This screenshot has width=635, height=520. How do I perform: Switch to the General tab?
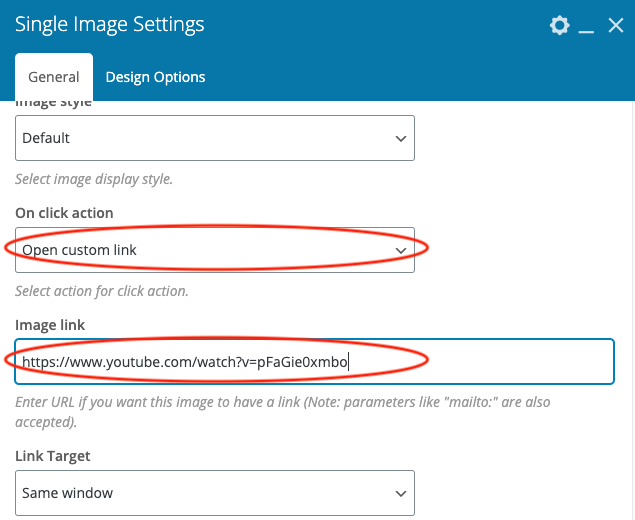coord(54,77)
